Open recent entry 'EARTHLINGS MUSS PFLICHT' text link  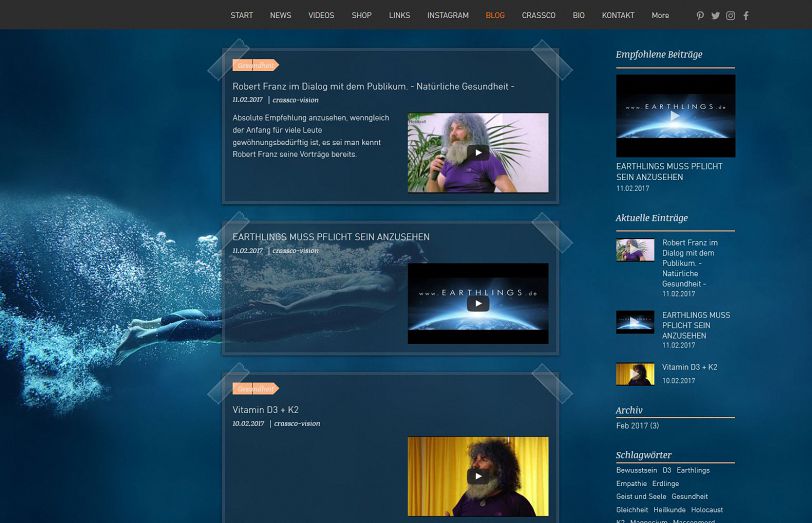tap(696, 325)
